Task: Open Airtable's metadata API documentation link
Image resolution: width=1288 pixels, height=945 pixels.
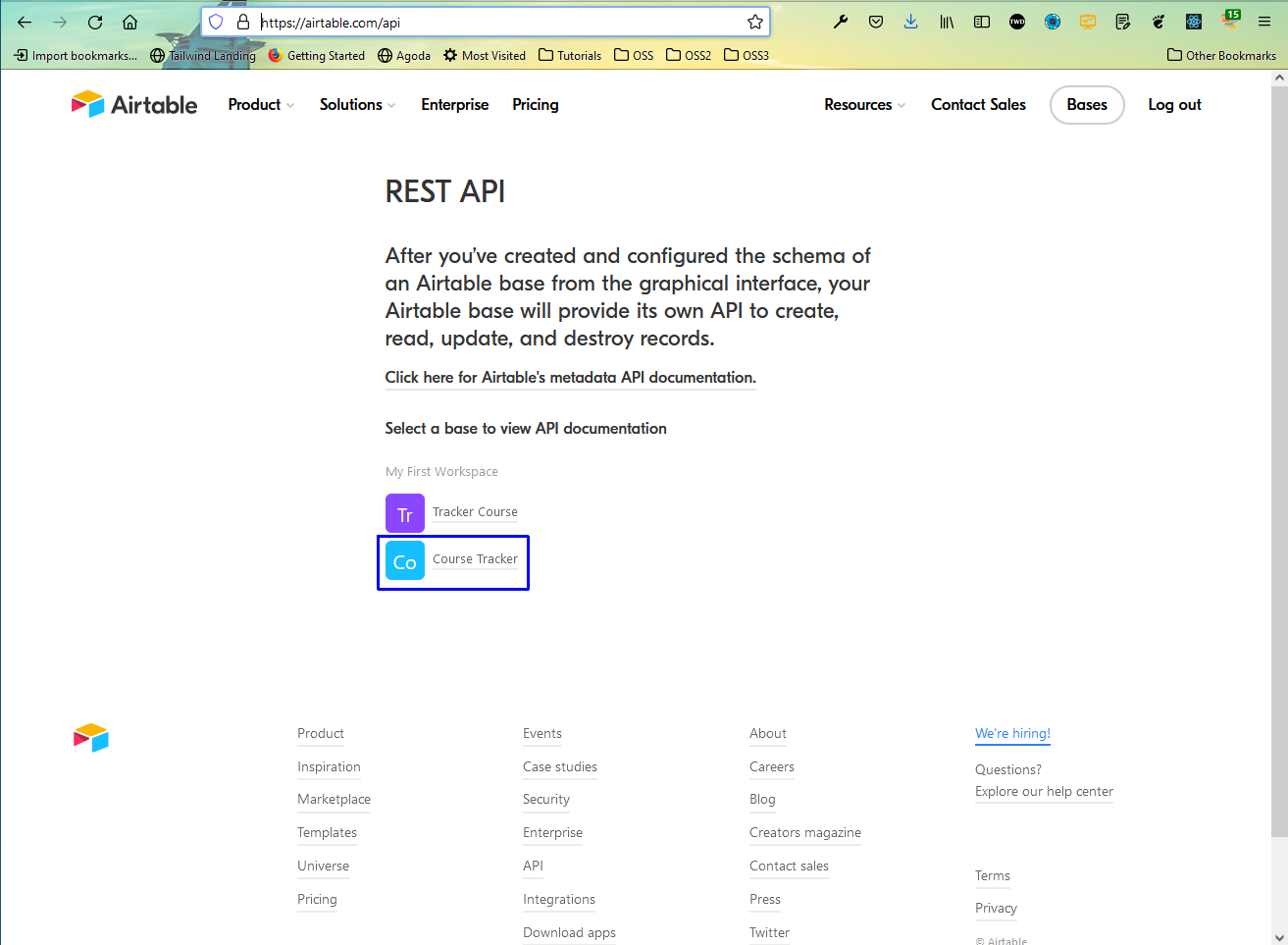Action: [x=570, y=377]
